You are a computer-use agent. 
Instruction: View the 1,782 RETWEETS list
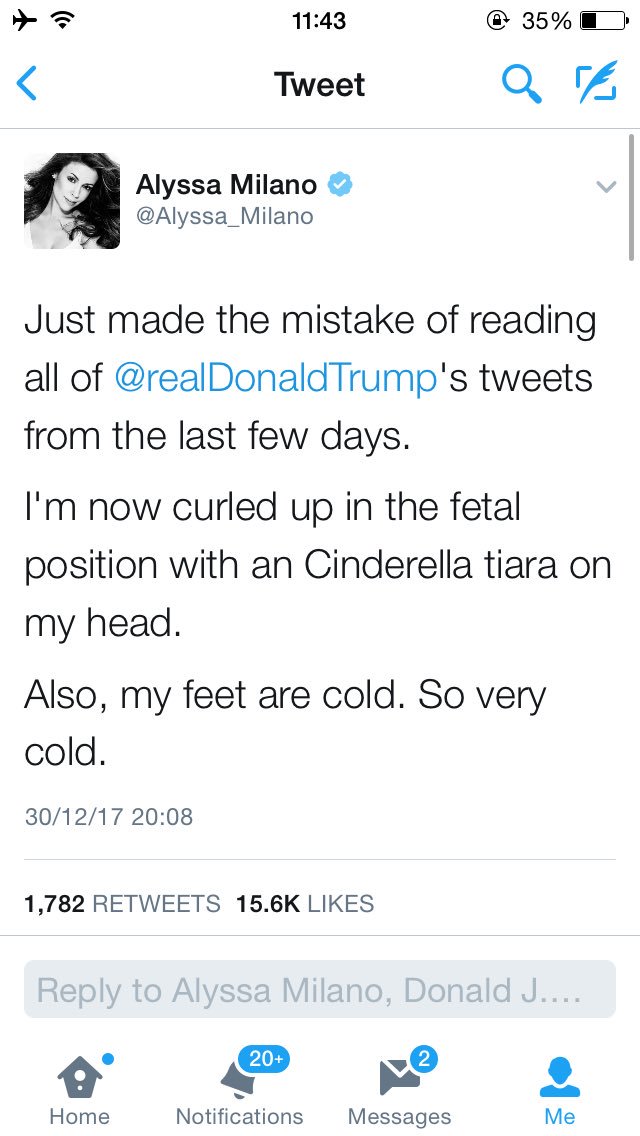click(x=122, y=903)
